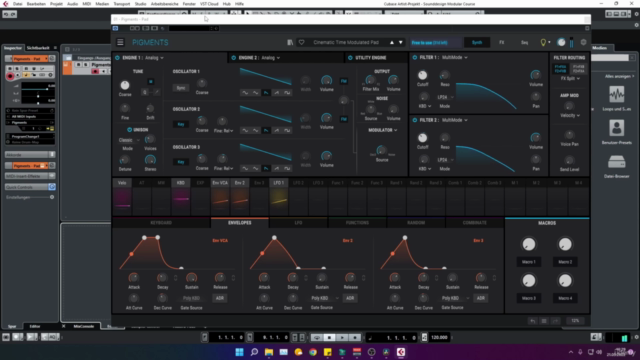Toggle Utility Engine power button
Image resolution: width=640 pixels, height=360 pixels.
[350, 58]
